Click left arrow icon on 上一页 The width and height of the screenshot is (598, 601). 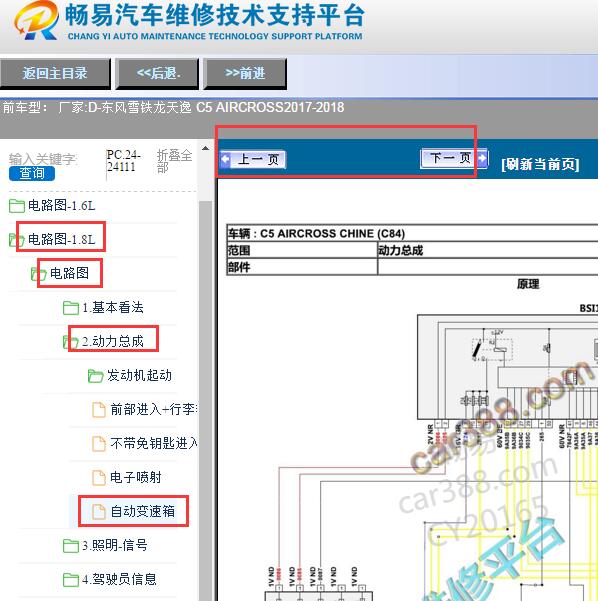225,159
